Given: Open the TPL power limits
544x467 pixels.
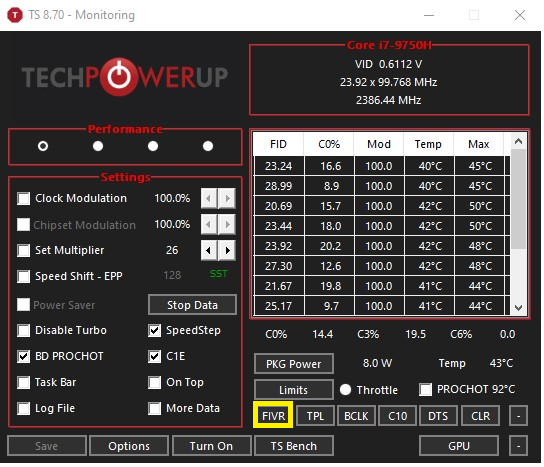Looking at the screenshot, I should (x=315, y=416).
